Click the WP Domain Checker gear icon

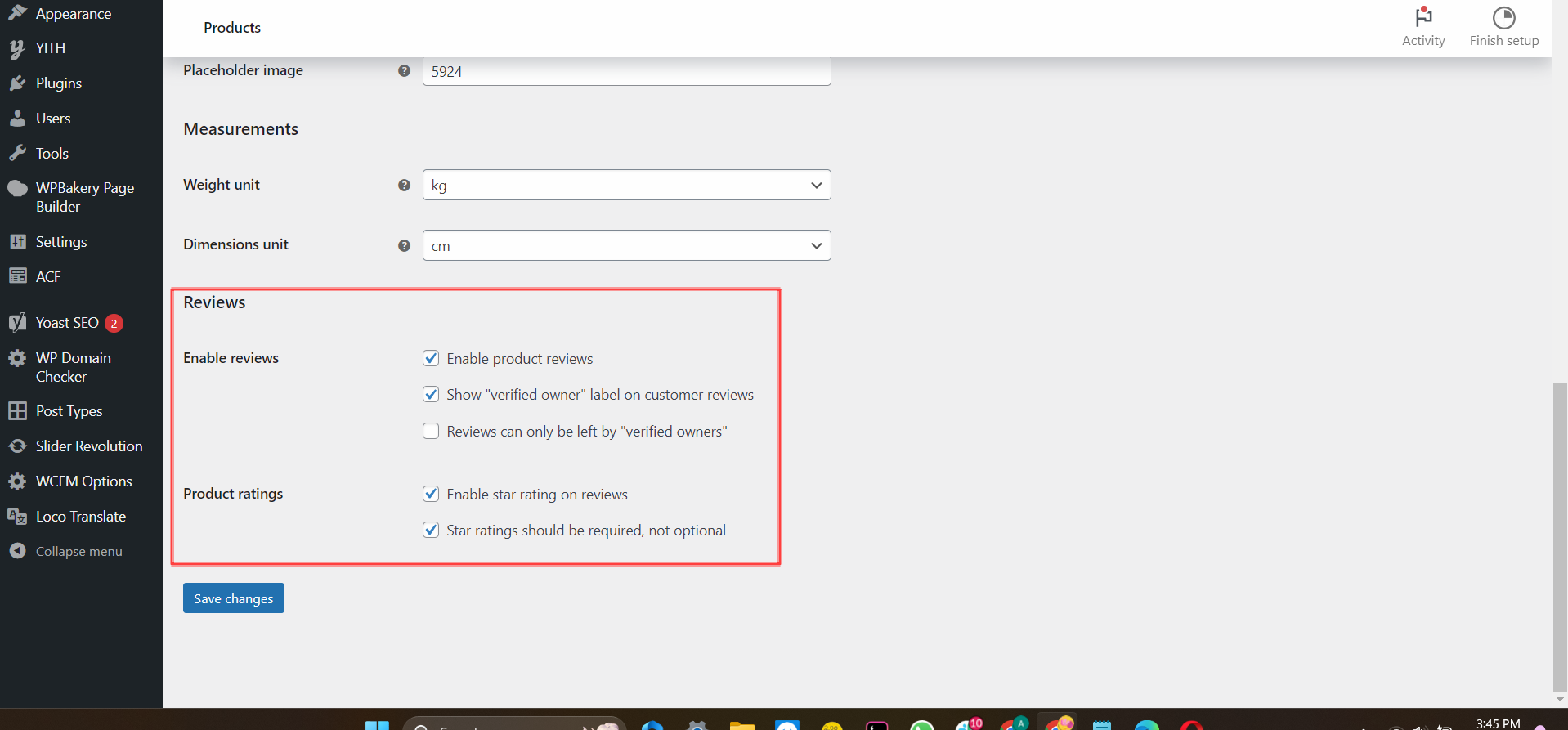(x=17, y=358)
